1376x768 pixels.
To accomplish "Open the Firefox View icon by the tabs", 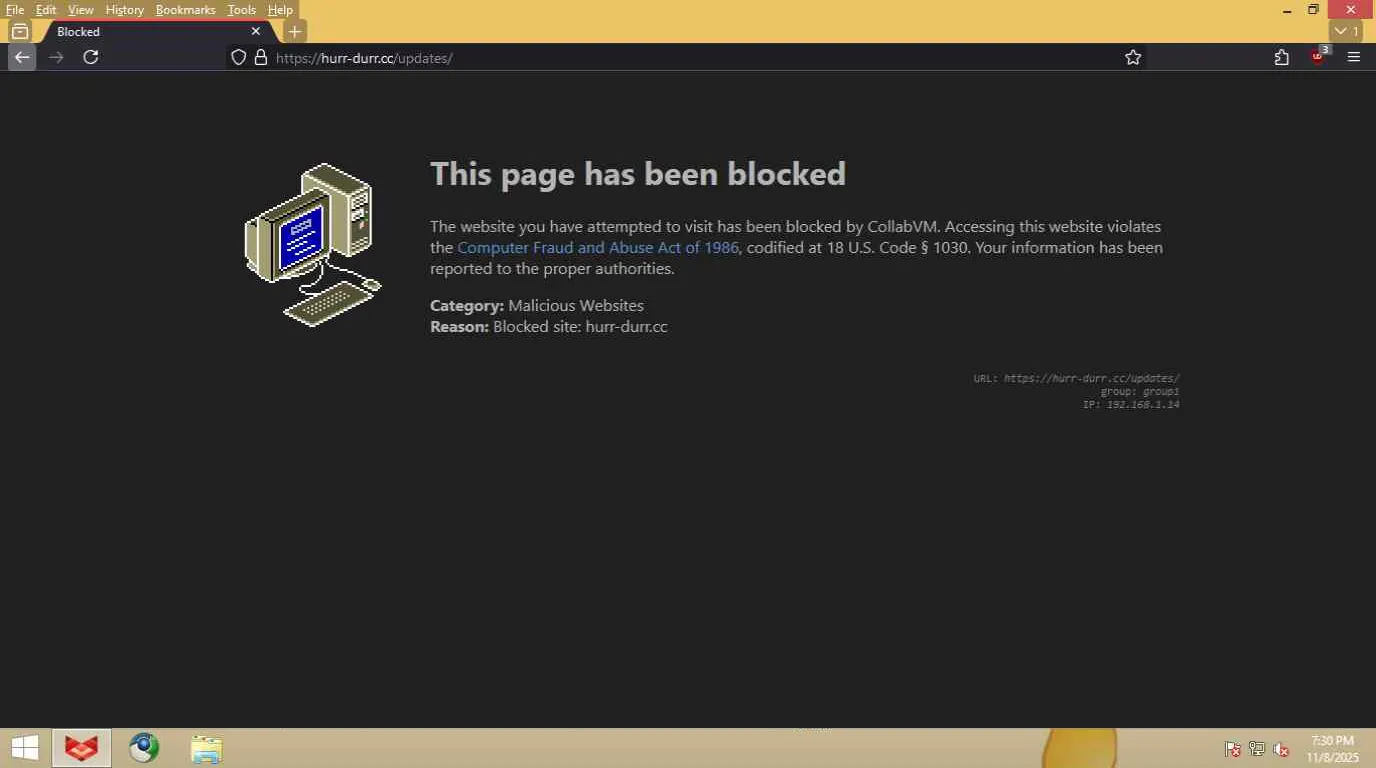I will coord(19,31).
